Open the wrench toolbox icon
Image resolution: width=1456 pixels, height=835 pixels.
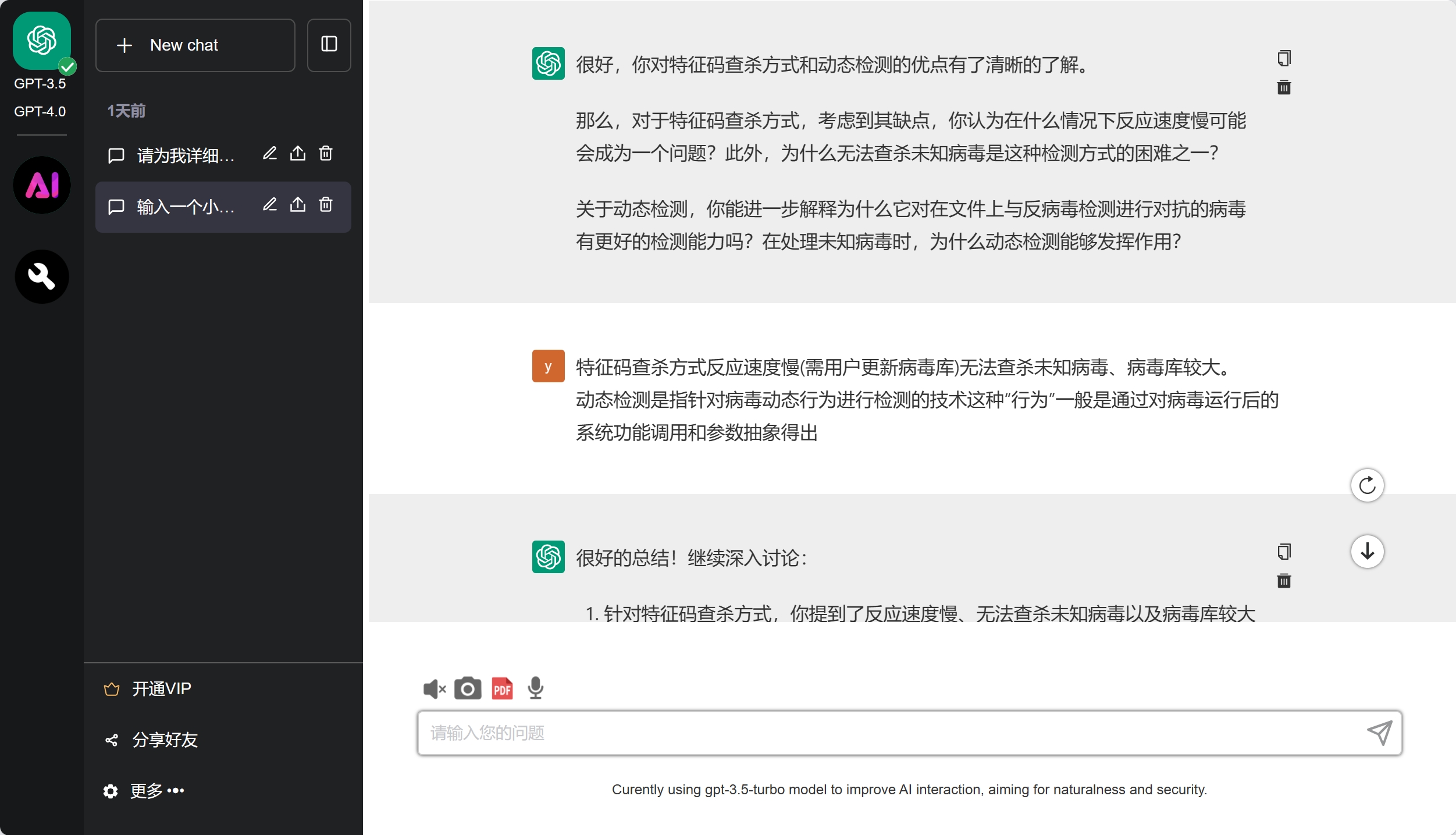(x=42, y=276)
